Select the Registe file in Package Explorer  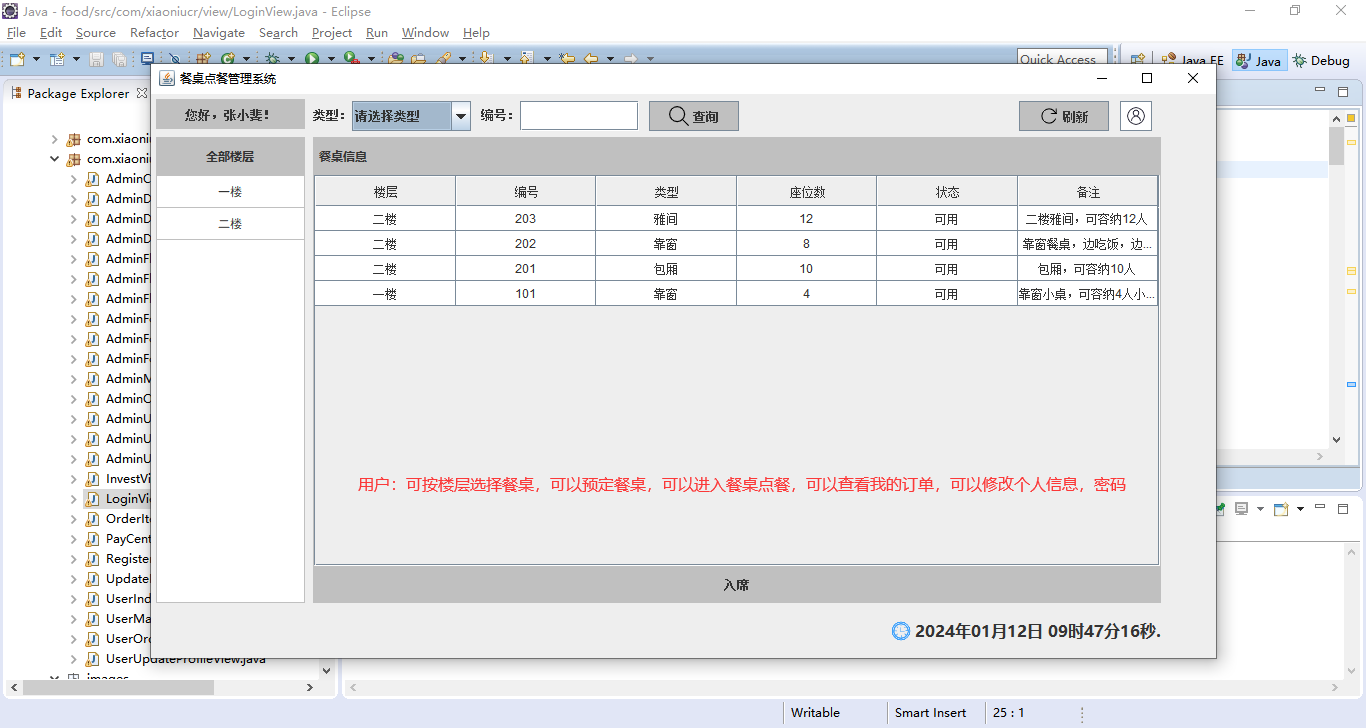118,559
